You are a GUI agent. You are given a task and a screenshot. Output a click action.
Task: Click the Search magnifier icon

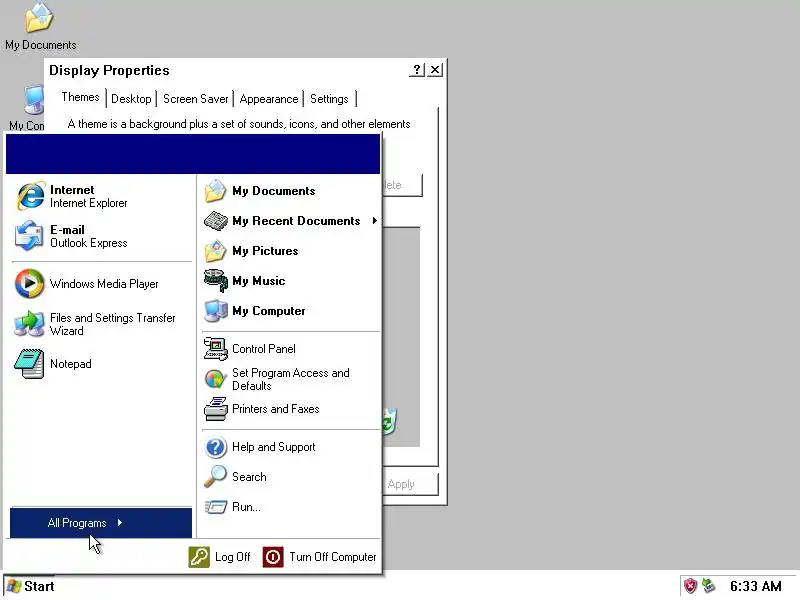(215, 477)
